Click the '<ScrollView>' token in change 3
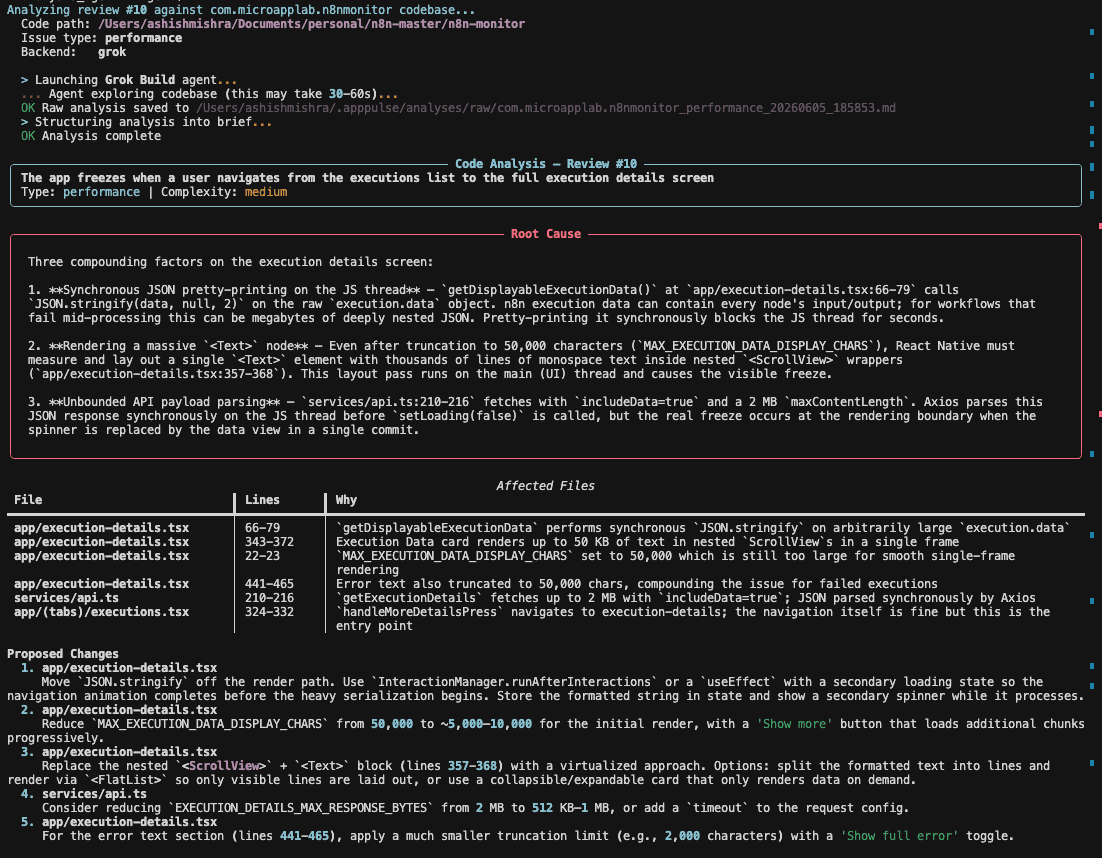Image resolution: width=1102 pixels, height=858 pixels. (223, 767)
